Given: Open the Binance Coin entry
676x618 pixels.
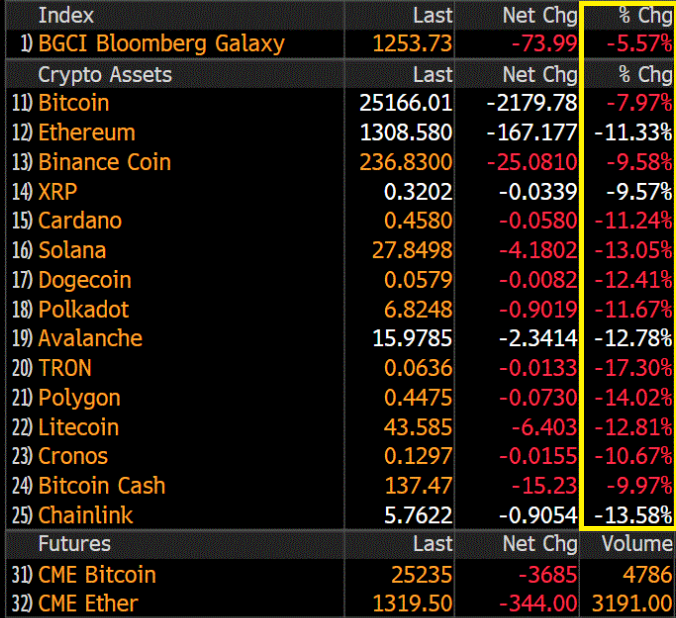Looking at the screenshot, I should tap(105, 162).
